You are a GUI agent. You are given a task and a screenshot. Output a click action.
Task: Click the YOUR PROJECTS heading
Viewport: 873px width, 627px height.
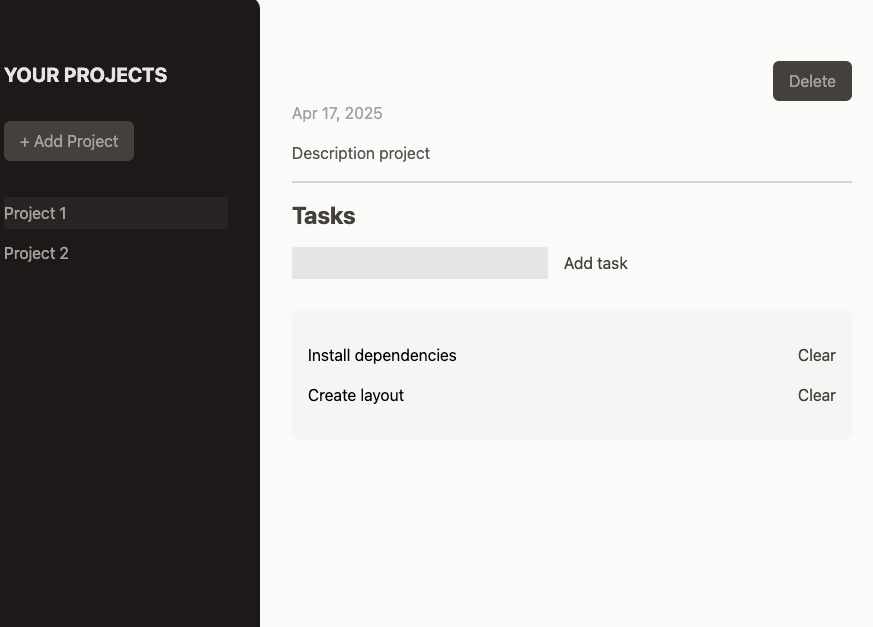(85, 75)
